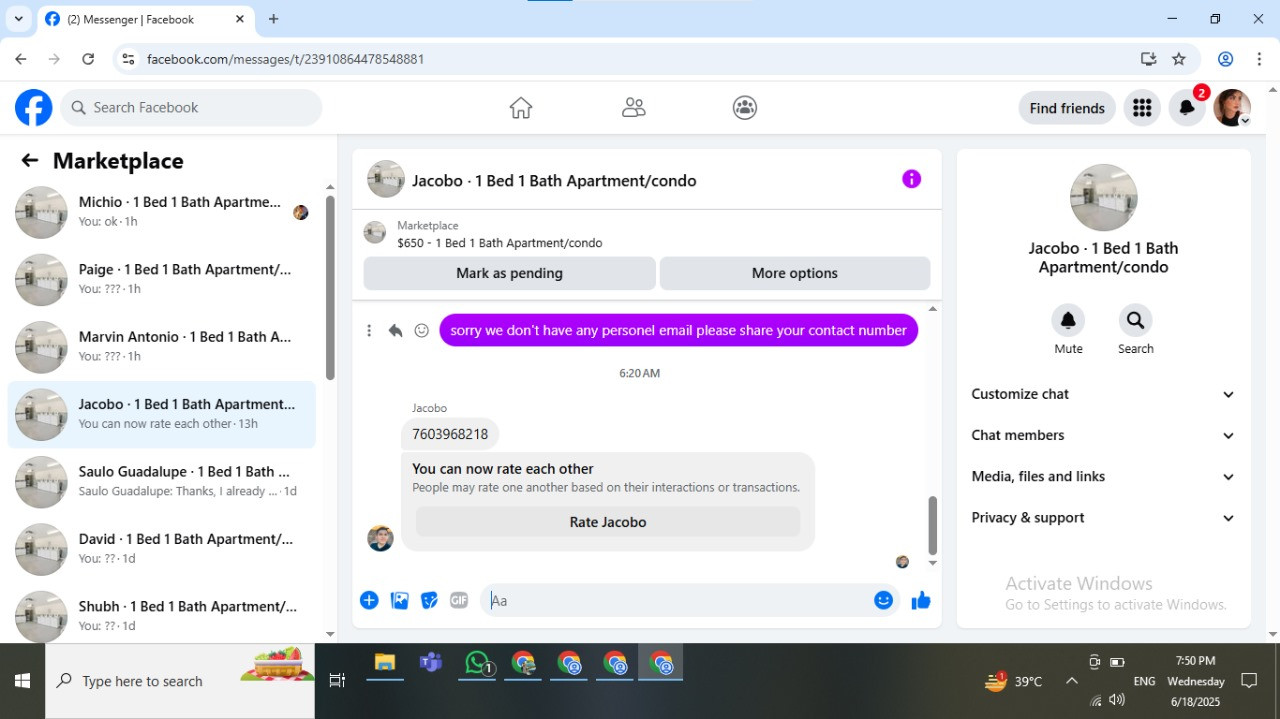Open a new browser tab
Image resolution: width=1280 pixels, height=719 pixels.
pos(274,19)
